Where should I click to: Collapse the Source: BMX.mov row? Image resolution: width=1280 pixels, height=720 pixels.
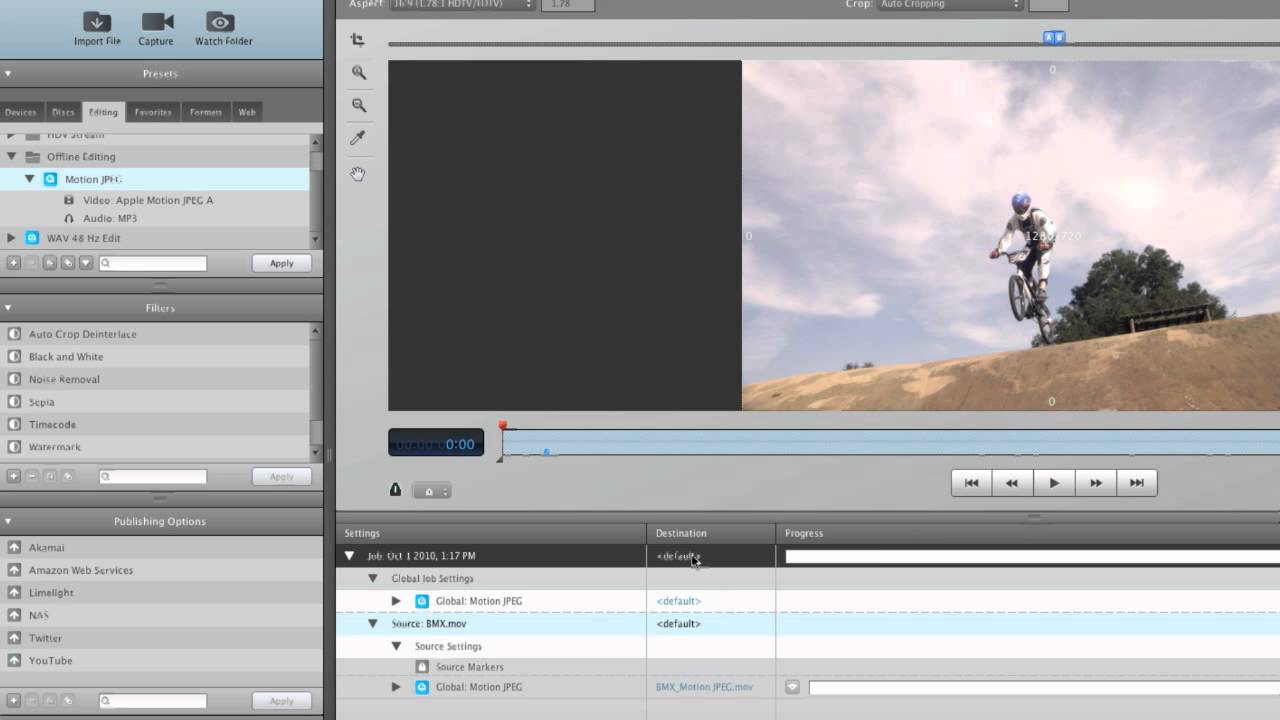coord(373,624)
